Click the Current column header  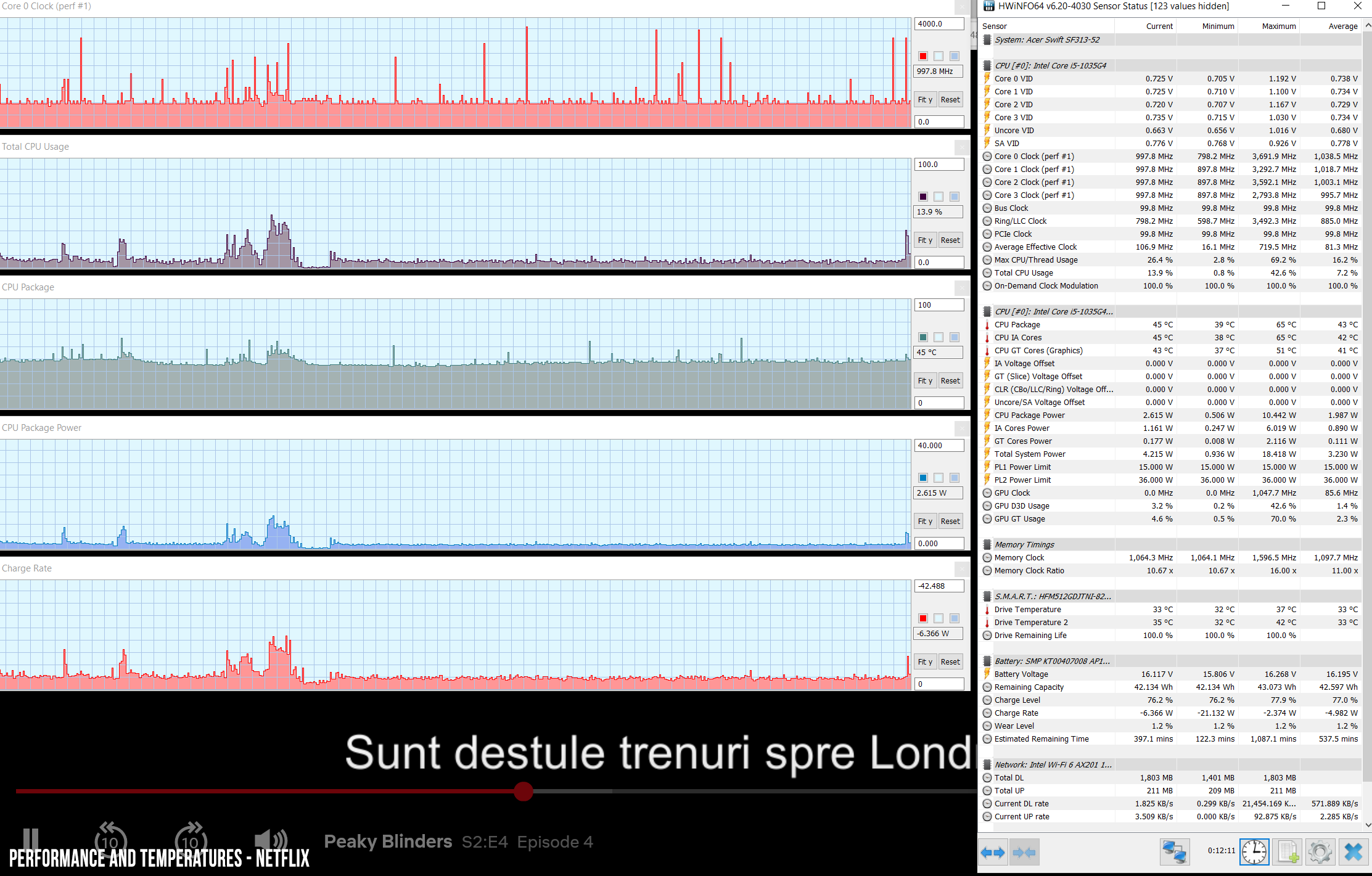1145,27
